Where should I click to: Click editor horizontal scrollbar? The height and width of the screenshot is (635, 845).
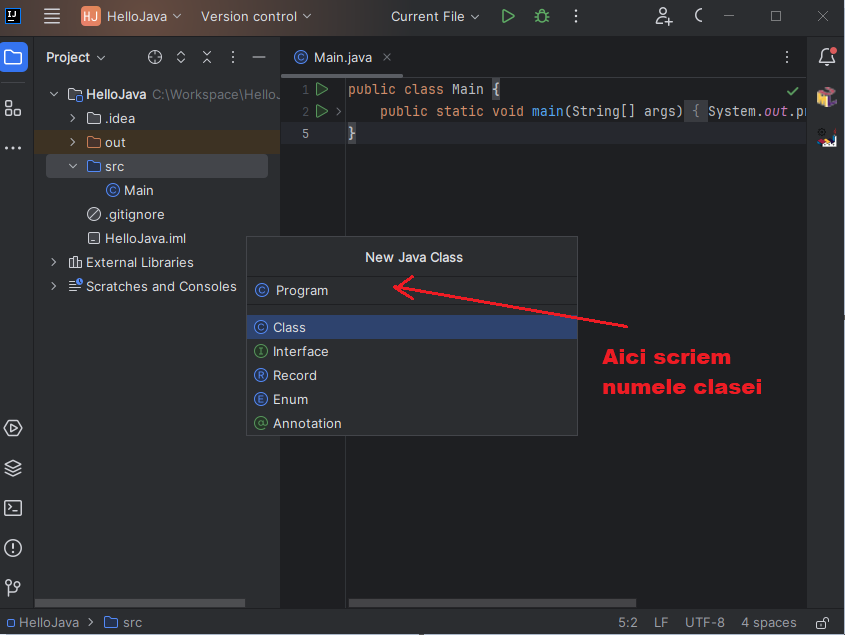point(492,603)
